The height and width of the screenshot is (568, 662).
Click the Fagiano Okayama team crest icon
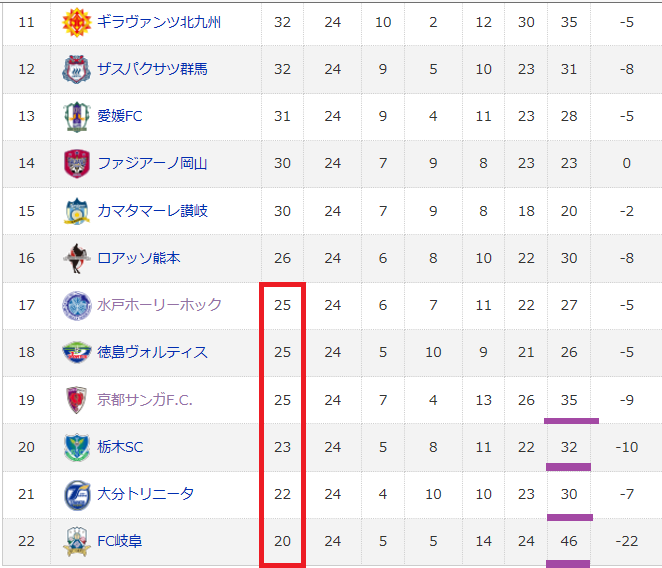[x=76, y=163]
